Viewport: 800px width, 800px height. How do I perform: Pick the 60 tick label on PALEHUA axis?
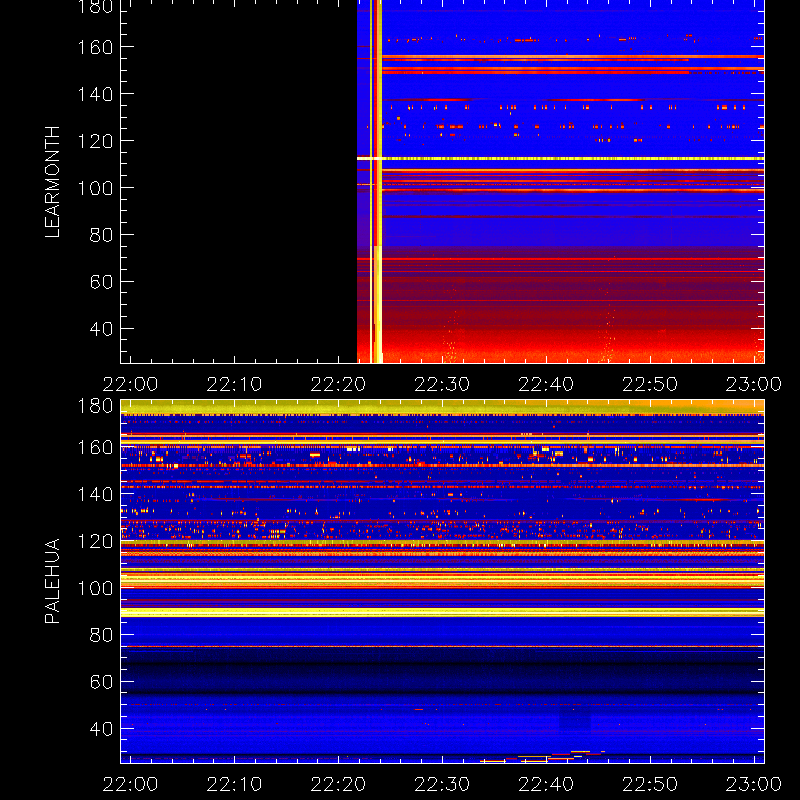pyautogui.click(x=101, y=682)
